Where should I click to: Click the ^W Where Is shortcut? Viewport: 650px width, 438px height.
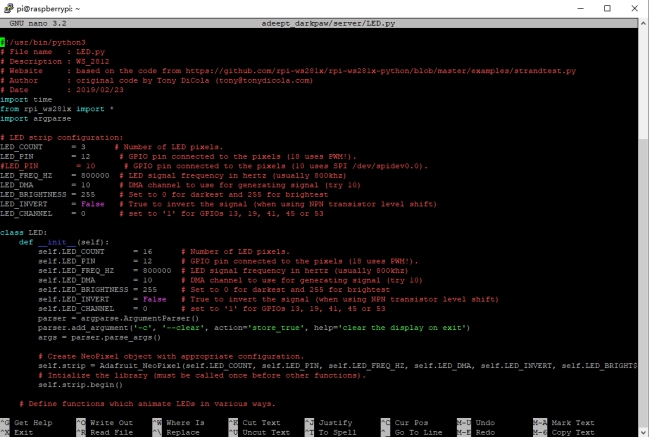[x=179, y=423]
